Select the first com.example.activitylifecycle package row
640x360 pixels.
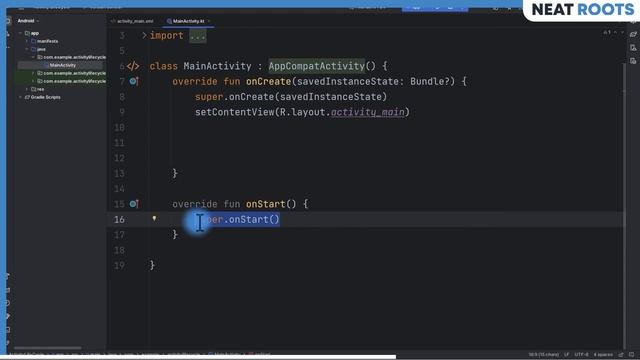71,57
